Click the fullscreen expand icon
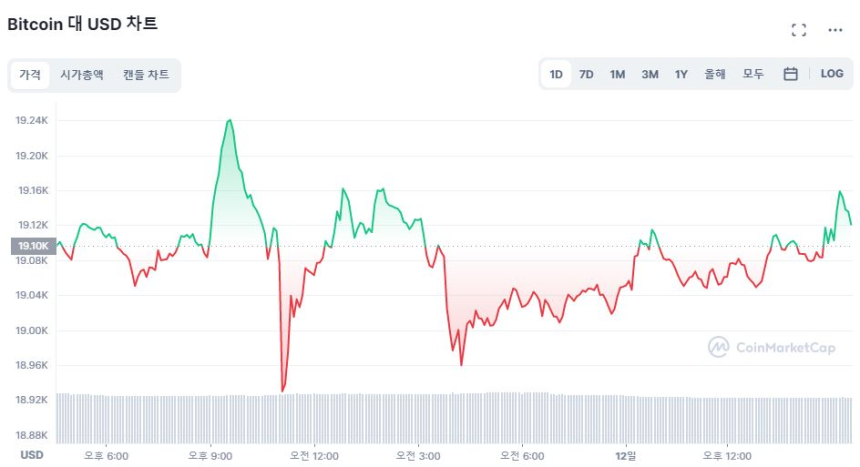The height and width of the screenshot is (467, 860). [x=798, y=30]
